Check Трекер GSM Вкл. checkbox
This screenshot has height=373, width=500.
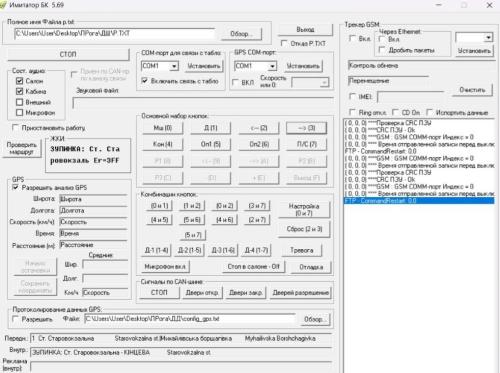click(352, 39)
